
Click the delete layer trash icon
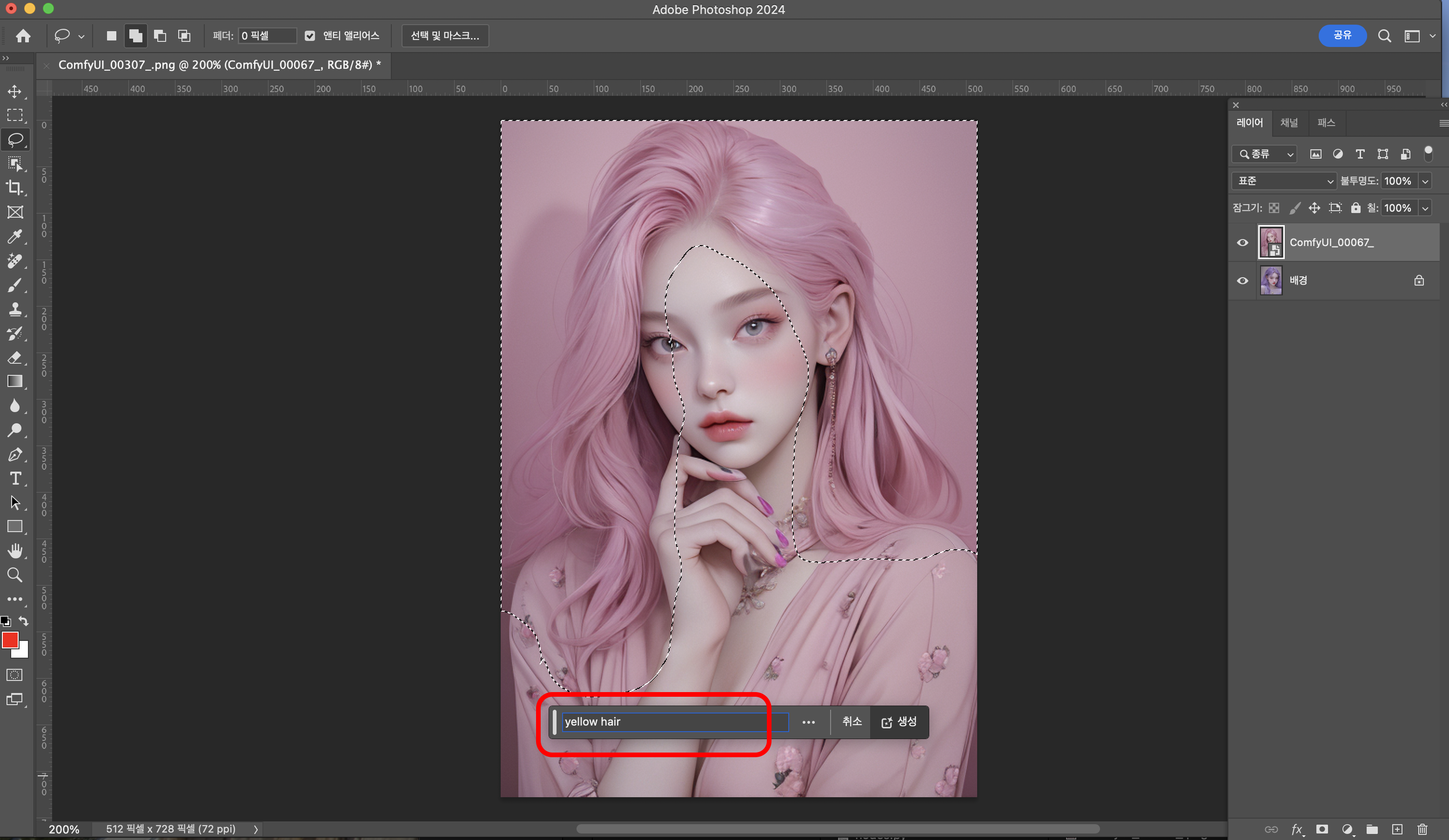pos(1422,829)
